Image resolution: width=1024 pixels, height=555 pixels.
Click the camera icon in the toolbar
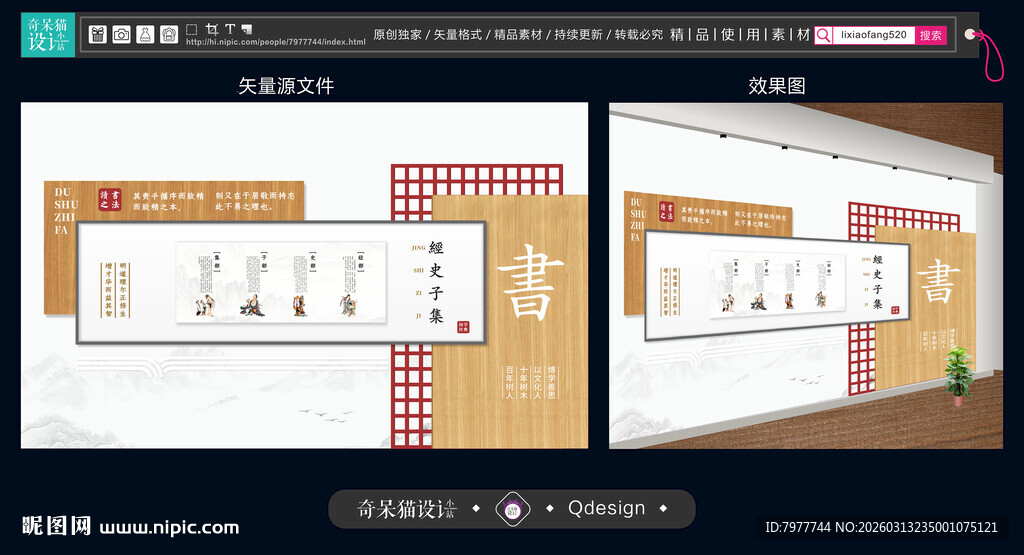(x=121, y=35)
